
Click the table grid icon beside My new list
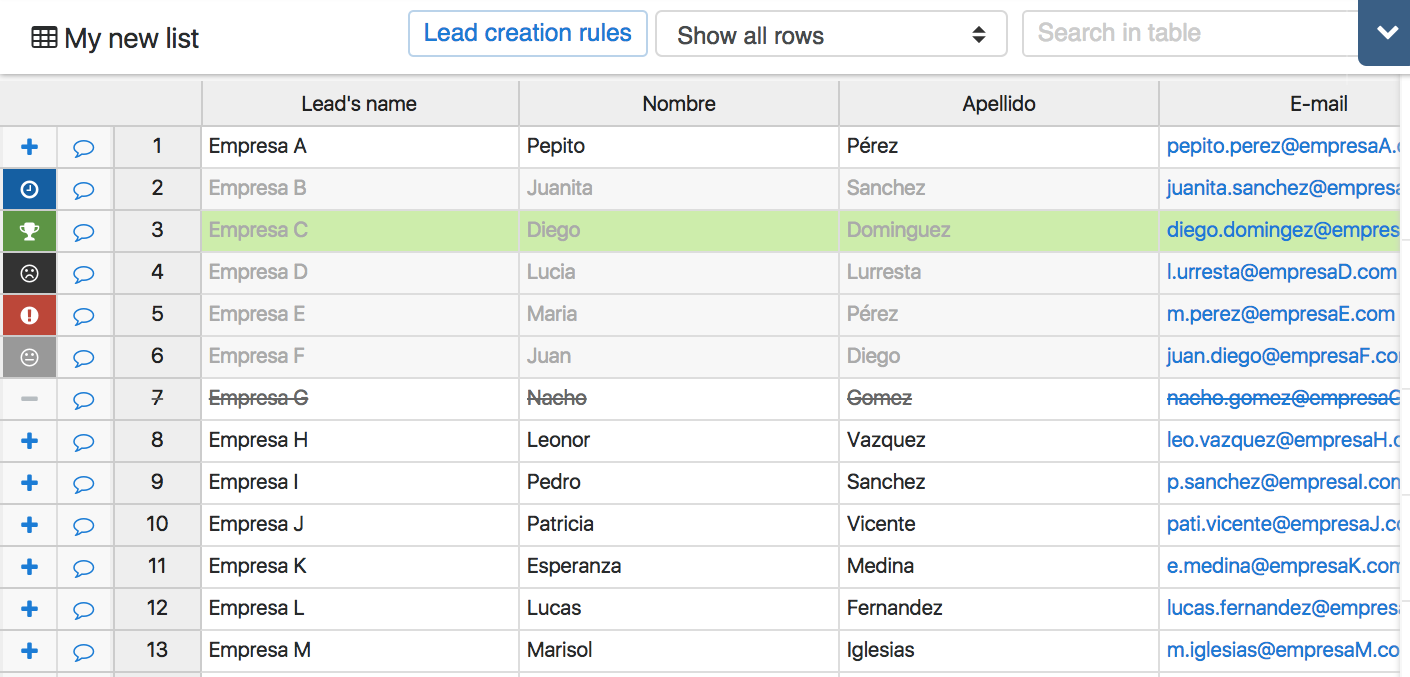pos(44,38)
